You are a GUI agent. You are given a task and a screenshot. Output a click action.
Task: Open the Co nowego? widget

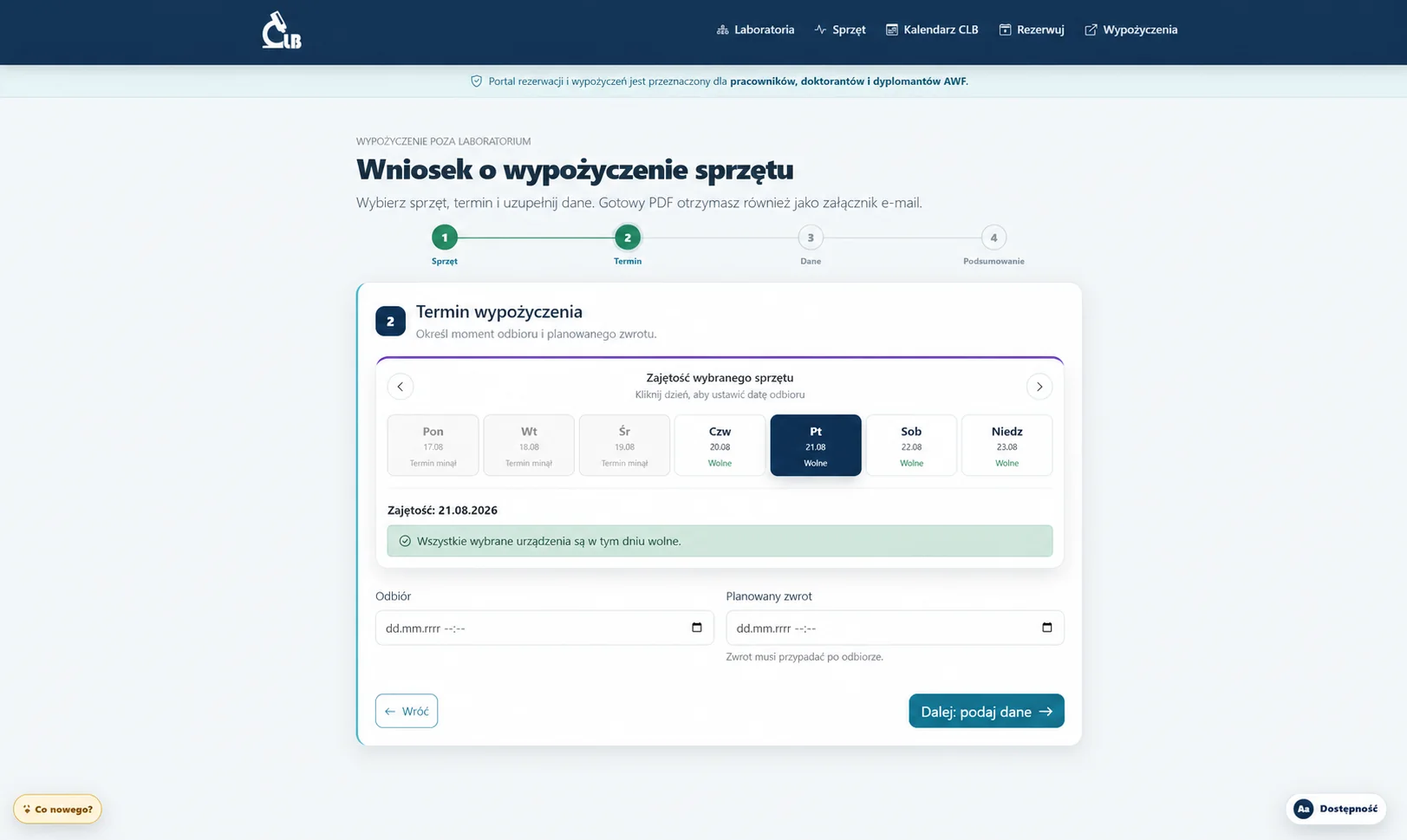click(57, 809)
